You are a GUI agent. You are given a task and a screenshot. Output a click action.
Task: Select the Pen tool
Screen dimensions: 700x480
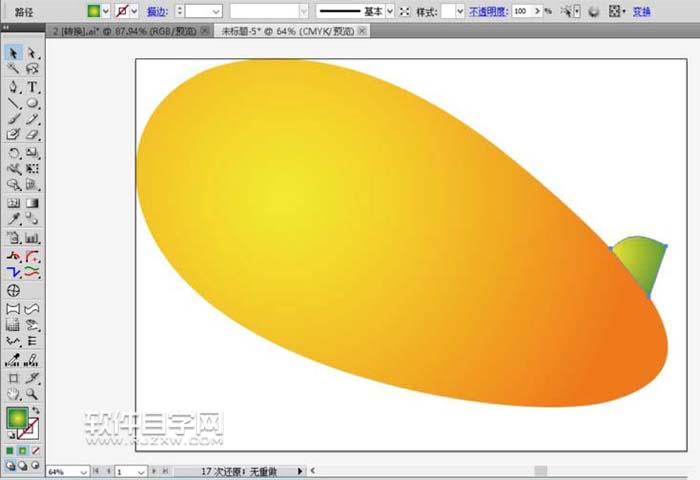[x=14, y=87]
